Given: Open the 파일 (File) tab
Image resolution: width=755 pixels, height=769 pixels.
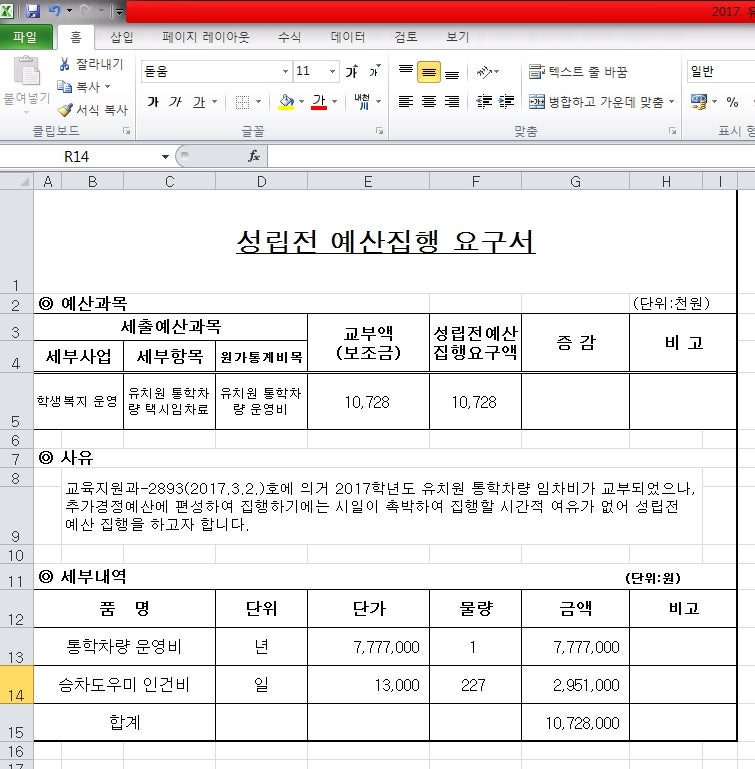Looking at the screenshot, I should 26,37.
